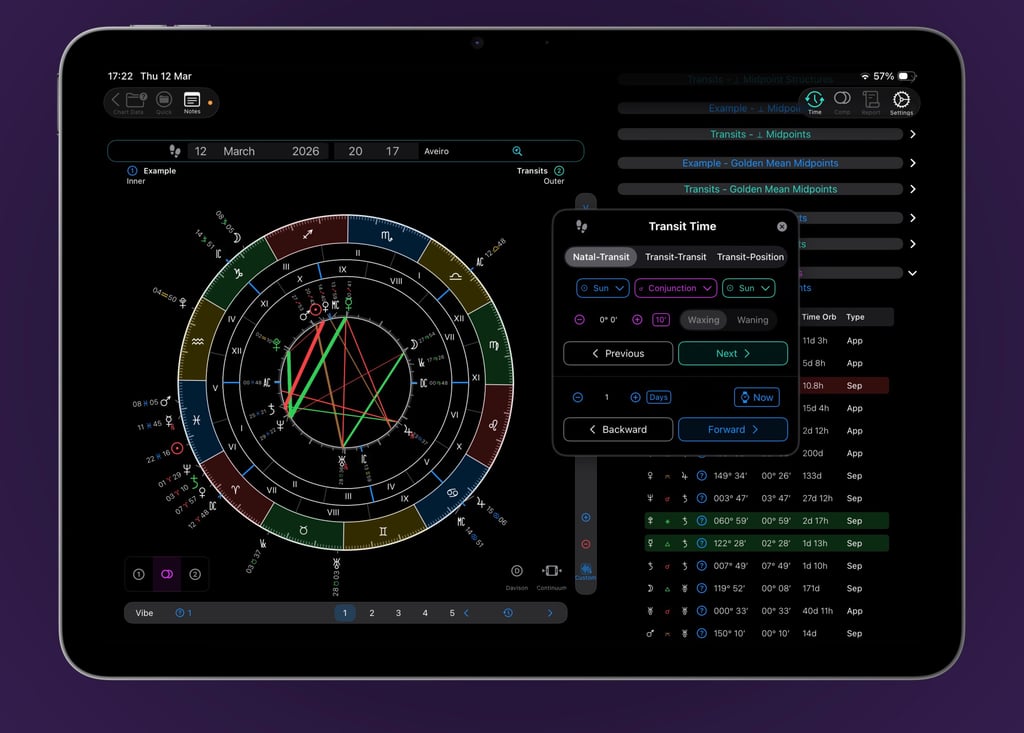Select Transits outer chart indicator

559,171
